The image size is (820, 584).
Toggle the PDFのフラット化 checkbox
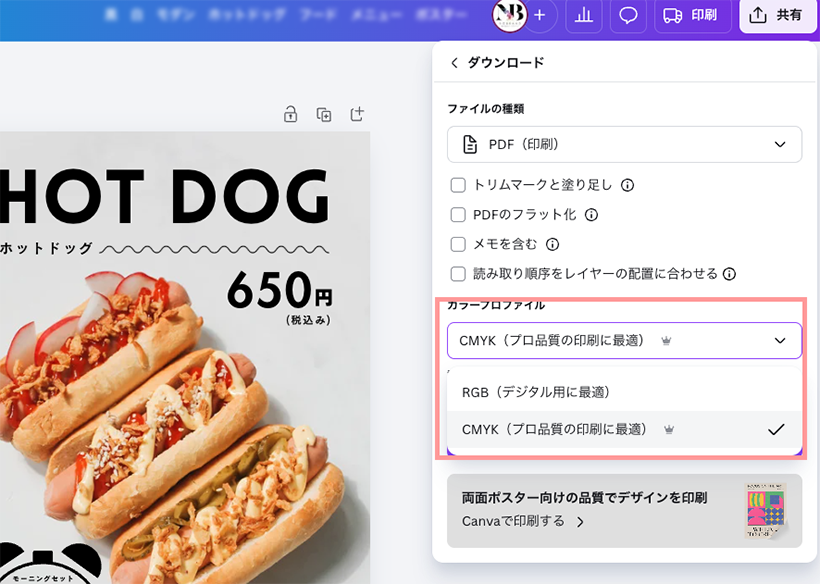(458, 215)
